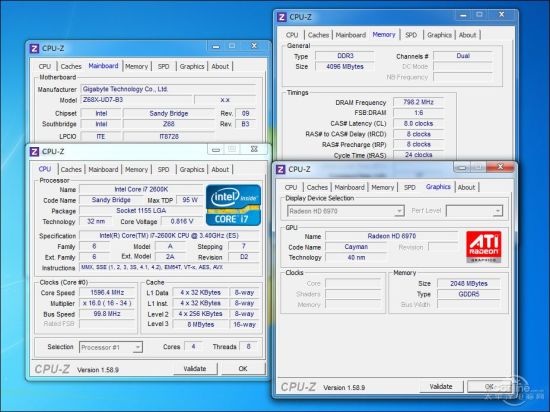The height and width of the screenshot is (412, 550).
Task: Switch to Graphics tab in the CPU window
Action: (192, 169)
